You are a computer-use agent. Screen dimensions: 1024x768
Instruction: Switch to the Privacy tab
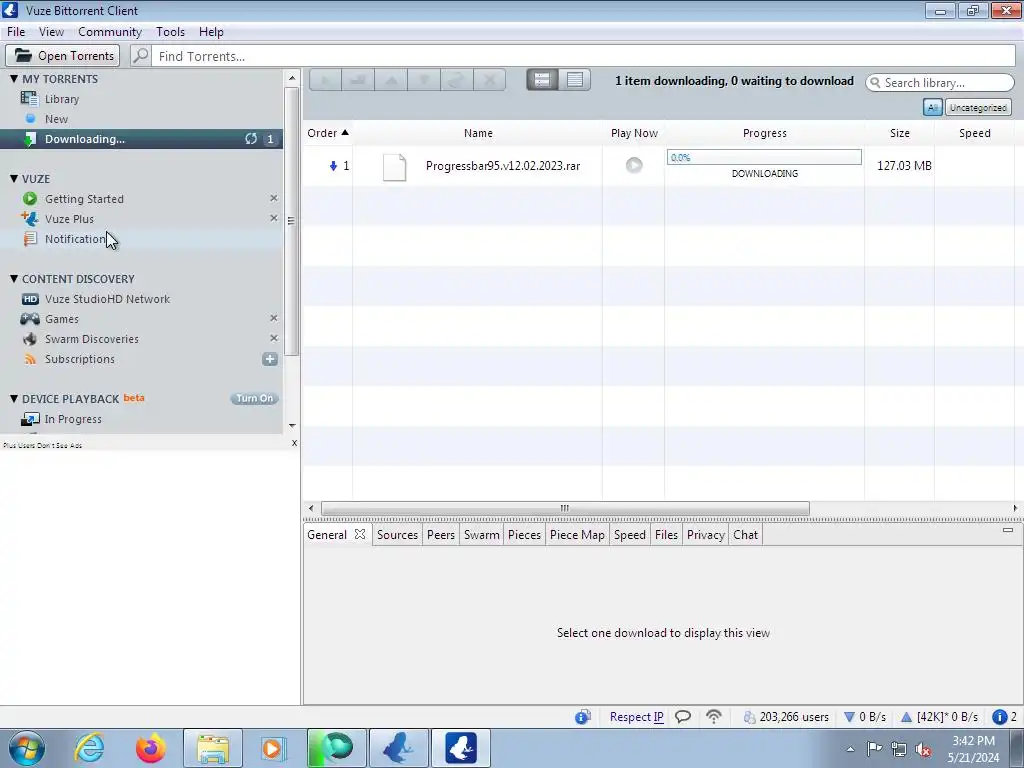tap(705, 535)
